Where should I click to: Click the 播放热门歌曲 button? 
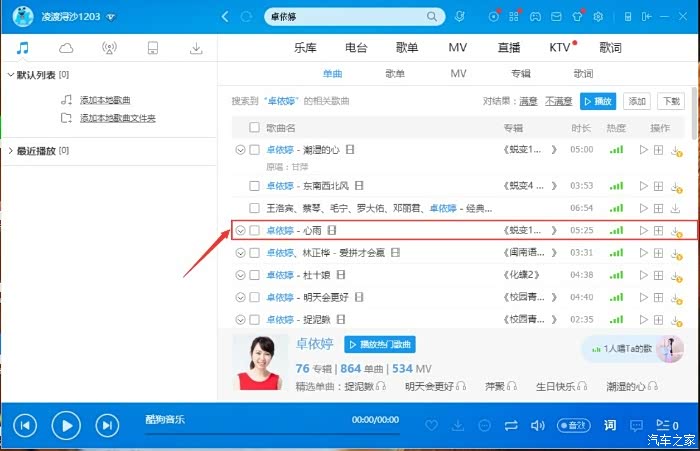coord(379,344)
